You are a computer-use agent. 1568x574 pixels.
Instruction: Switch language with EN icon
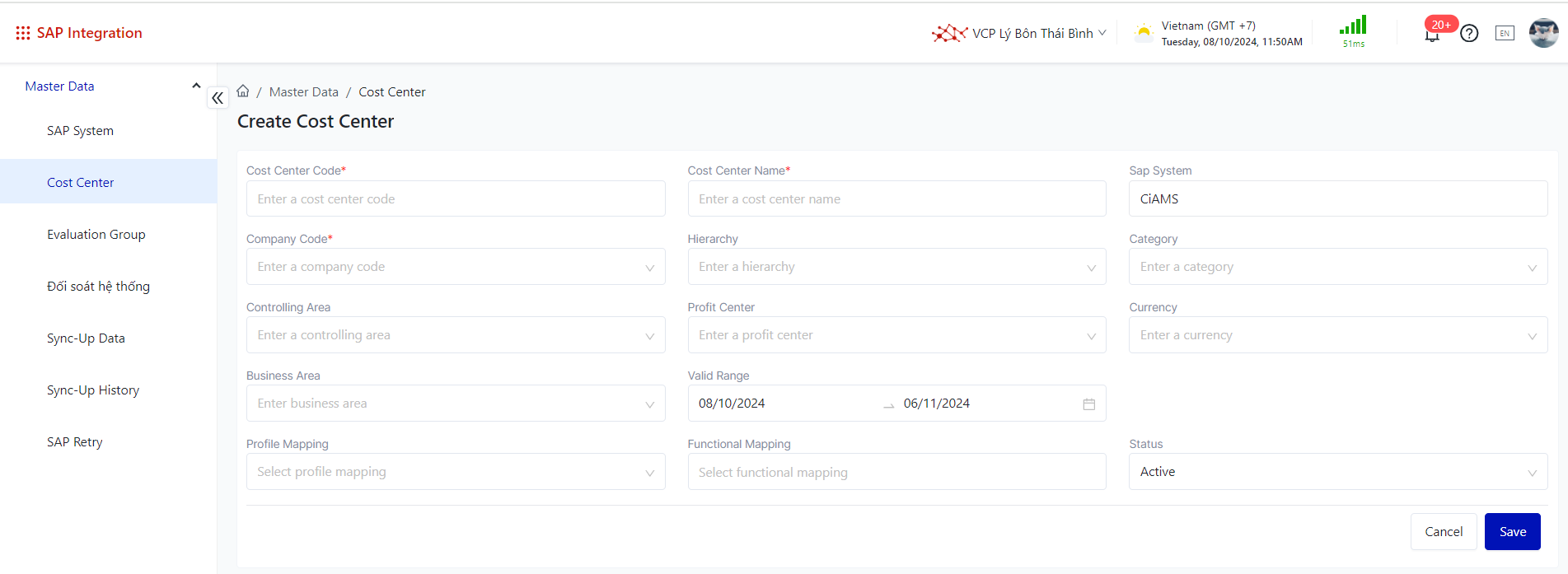[x=1505, y=34]
